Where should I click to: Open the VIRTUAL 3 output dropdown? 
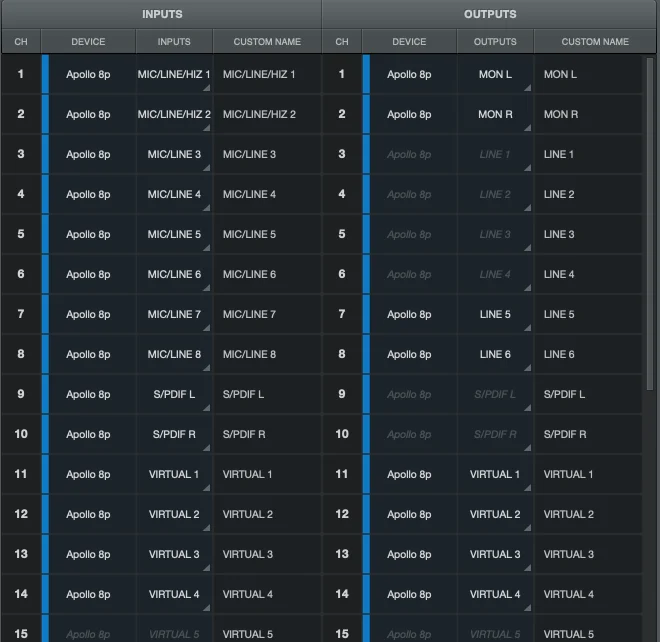(x=495, y=554)
